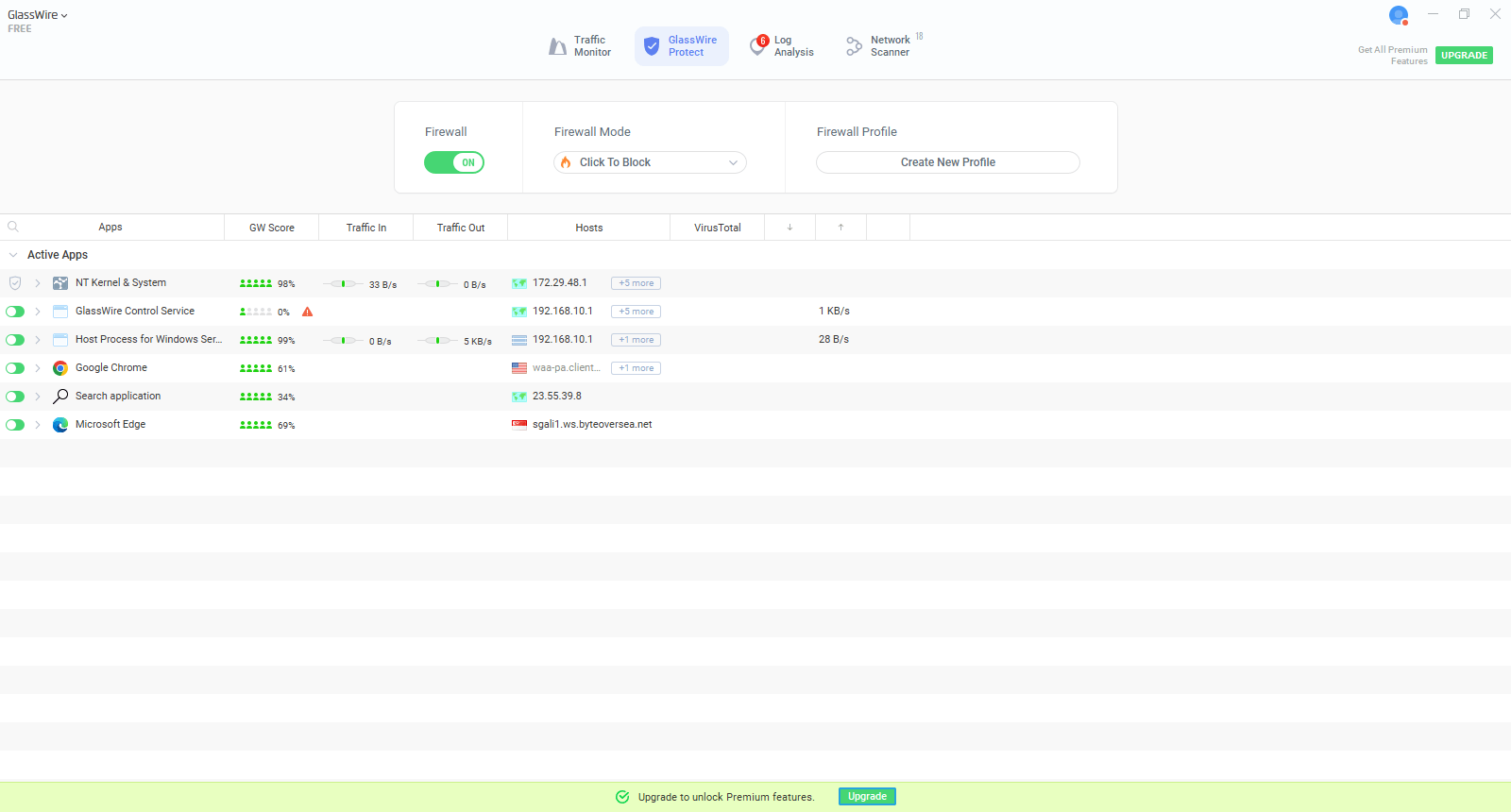This screenshot has width=1511, height=812.
Task: Turn off the Firewall ON switch
Action: [454, 162]
